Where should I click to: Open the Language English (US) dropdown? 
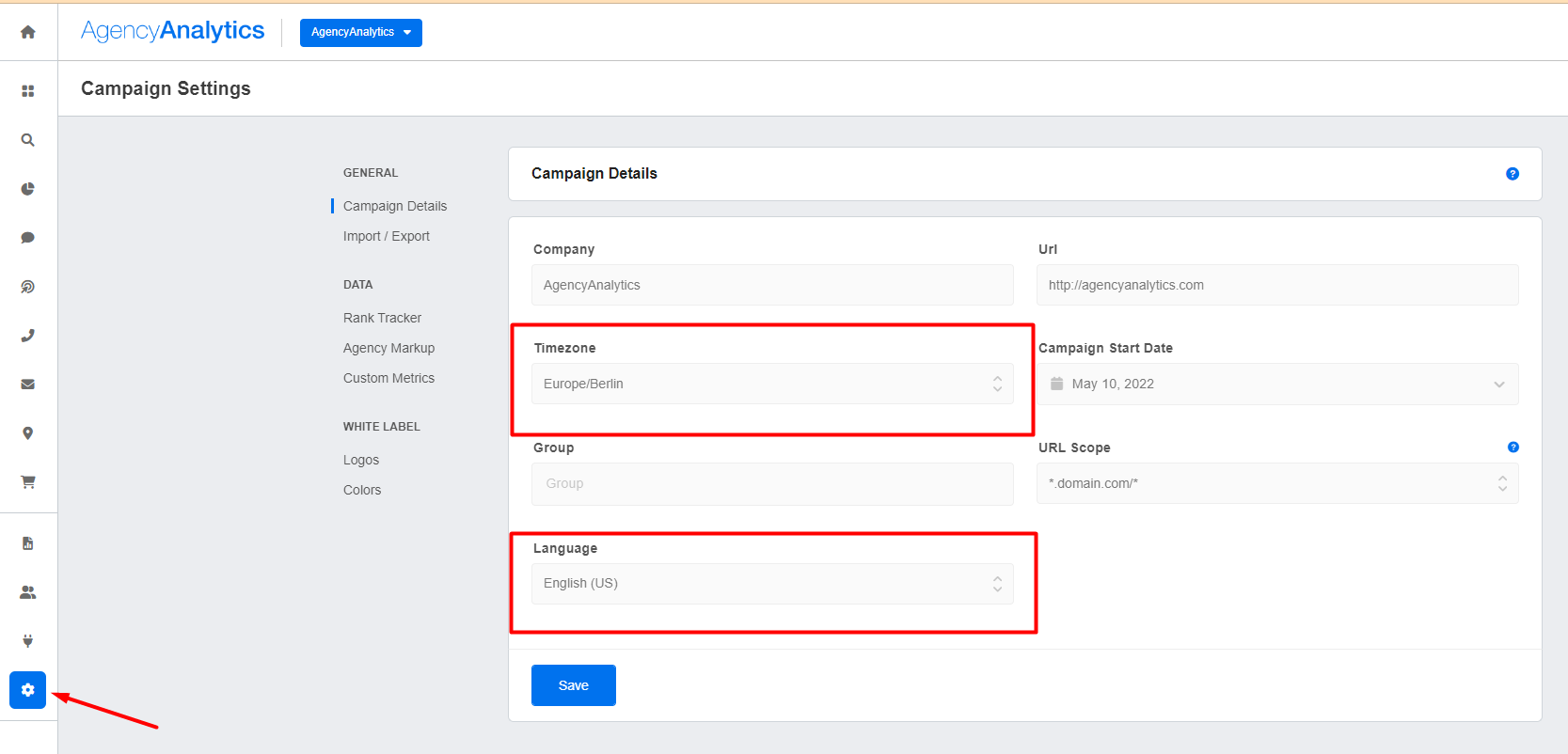tap(771, 584)
